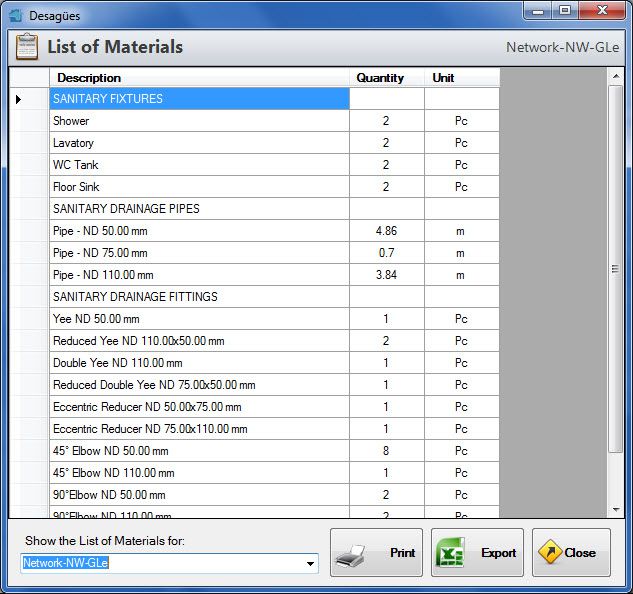Click the Description column header
This screenshot has width=633, height=594.
pyautogui.click(x=198, y=77)
